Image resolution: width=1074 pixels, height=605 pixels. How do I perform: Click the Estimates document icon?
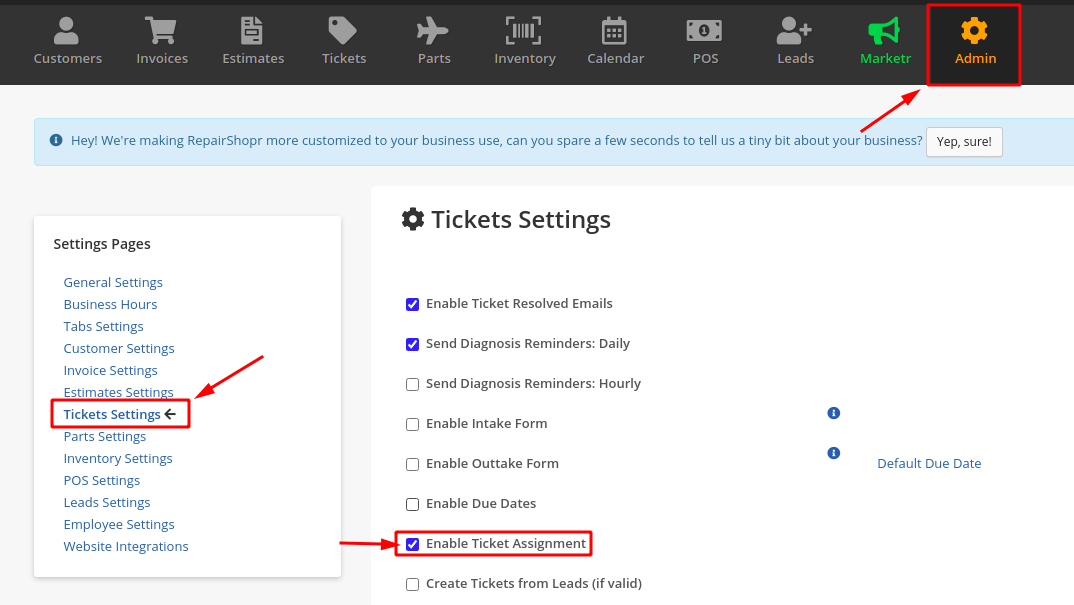pos(251,31)
